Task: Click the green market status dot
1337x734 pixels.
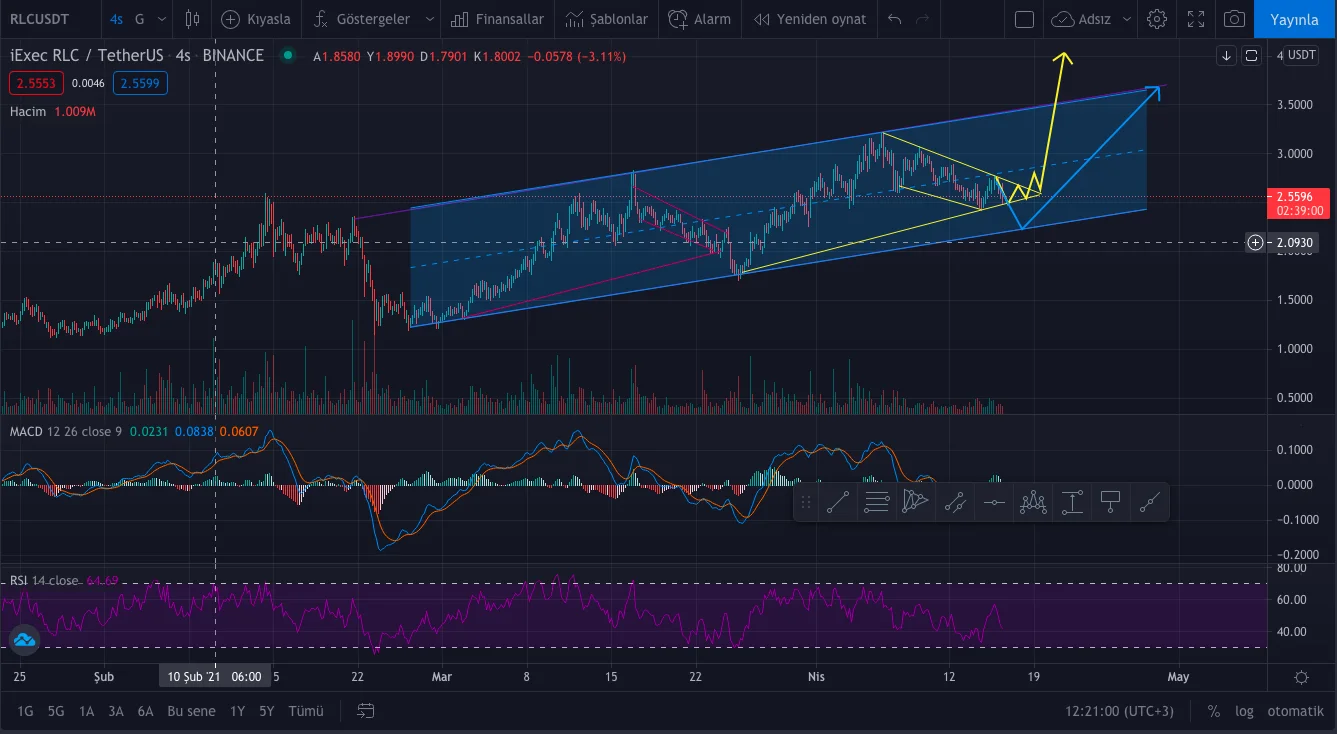Action: tap(288, 56)
